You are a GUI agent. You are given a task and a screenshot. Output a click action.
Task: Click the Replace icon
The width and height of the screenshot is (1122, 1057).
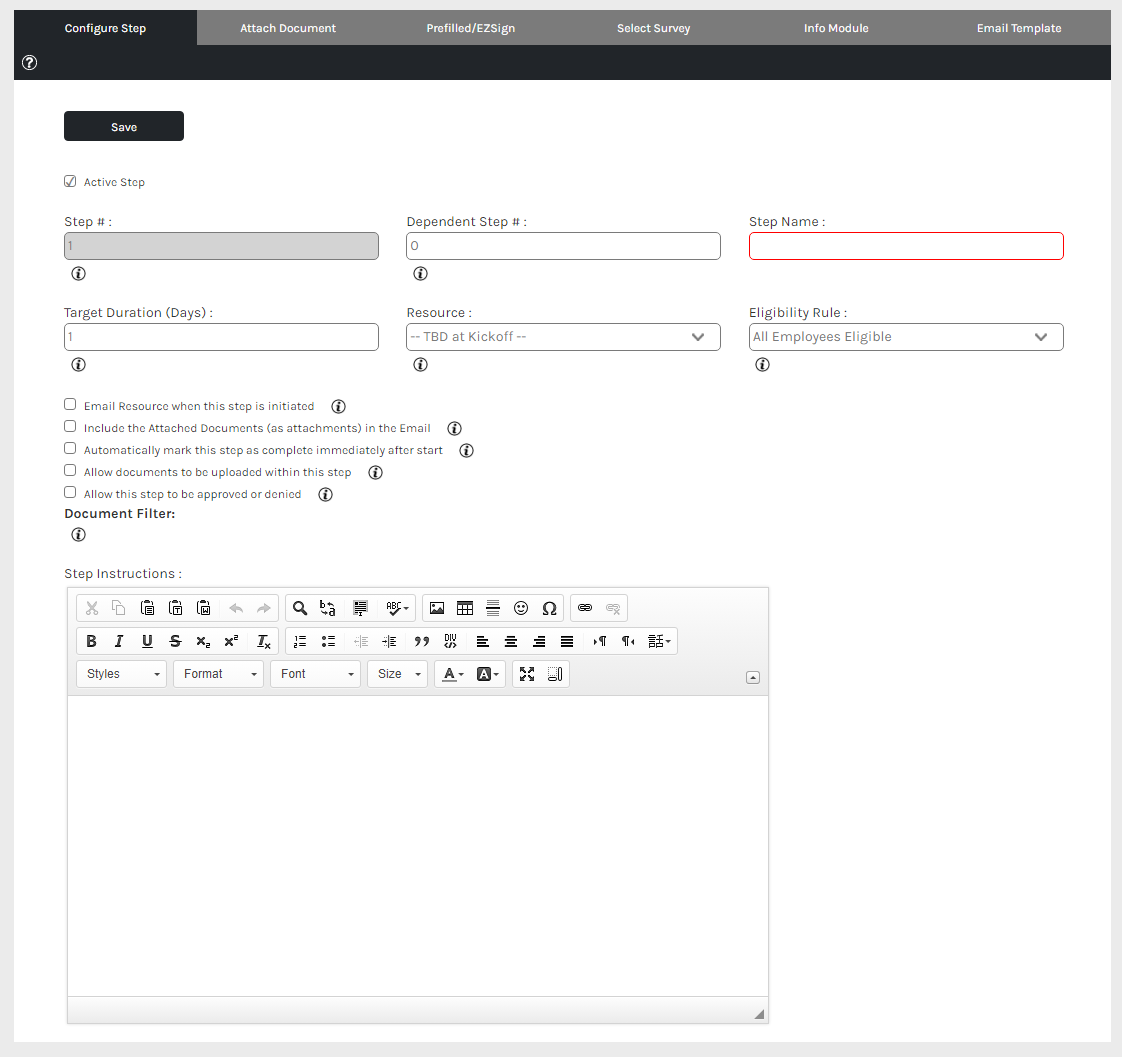(328, 608)
